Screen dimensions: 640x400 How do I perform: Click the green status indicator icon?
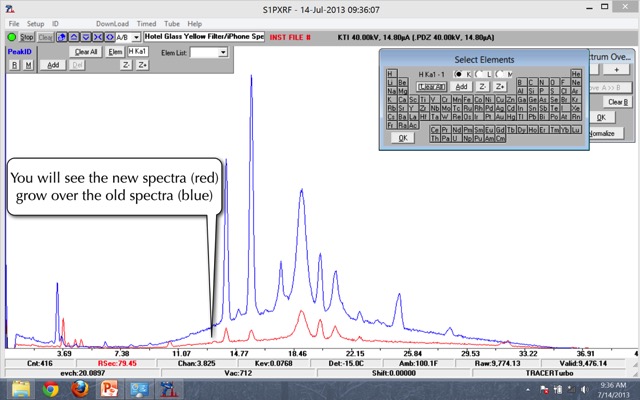[x=10, y=36]
